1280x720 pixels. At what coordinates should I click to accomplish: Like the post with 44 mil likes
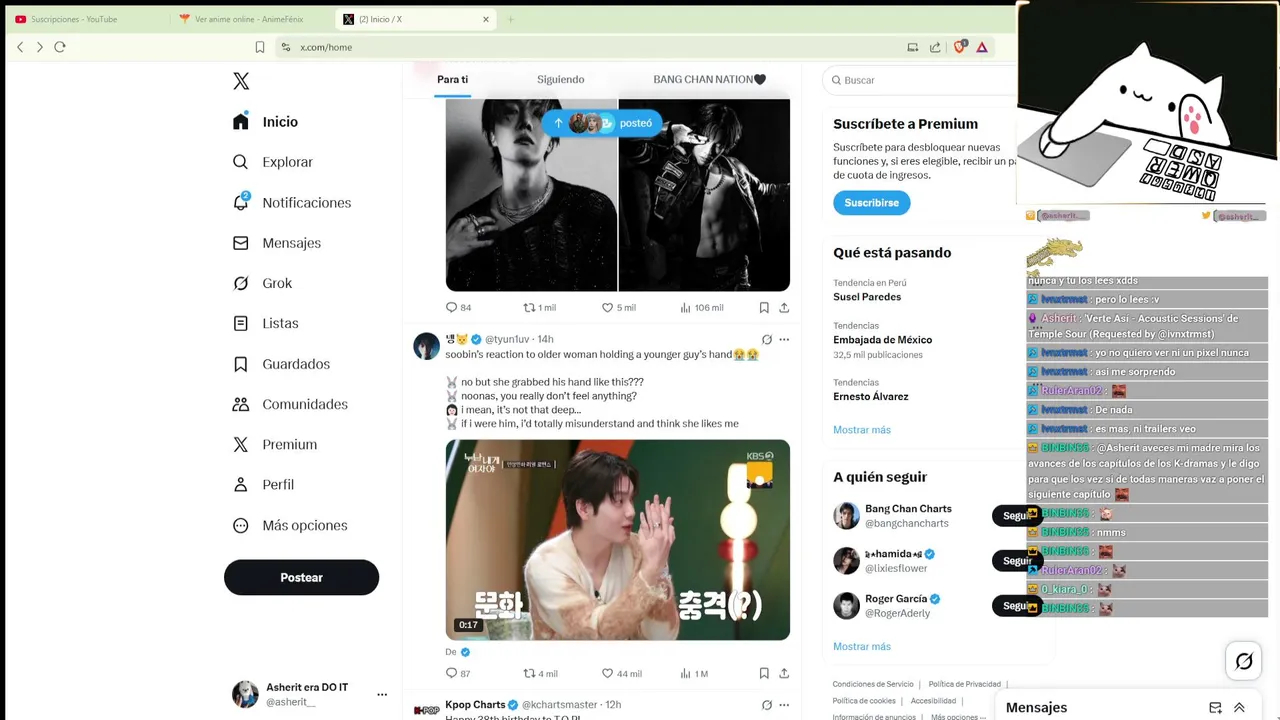(621, 674)
